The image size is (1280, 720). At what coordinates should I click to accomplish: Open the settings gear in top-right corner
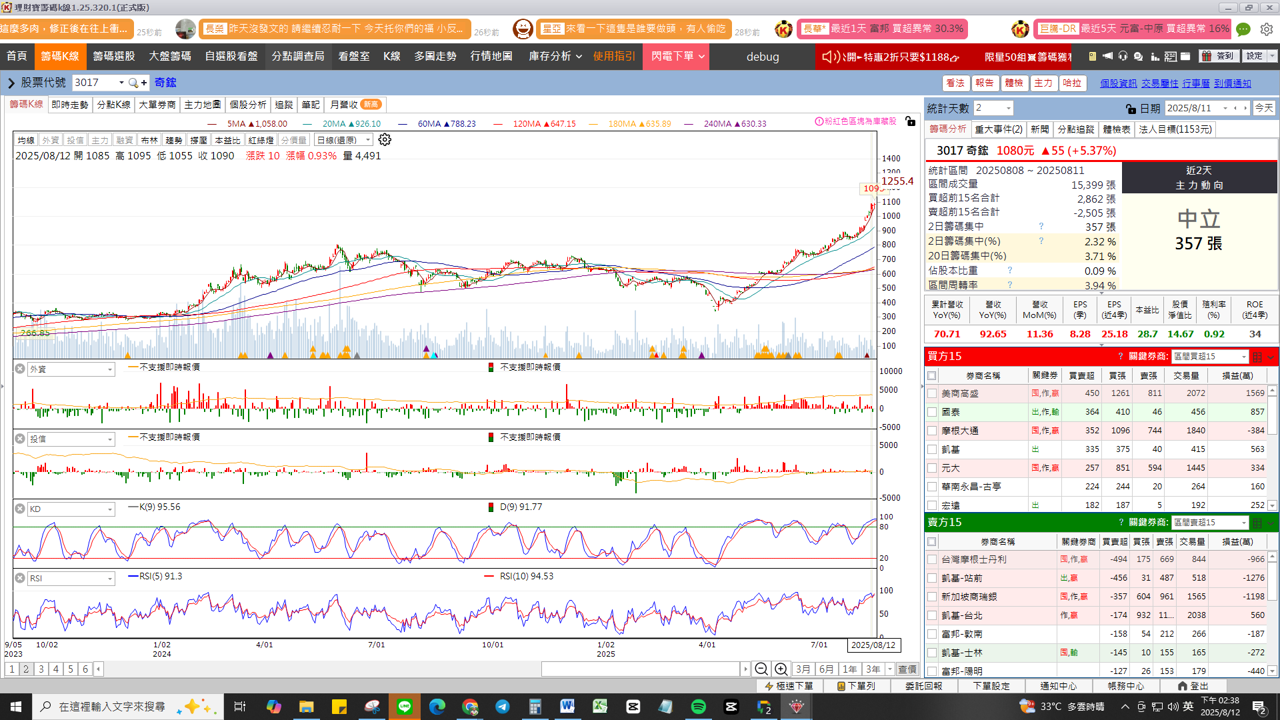pos(1266,29)
